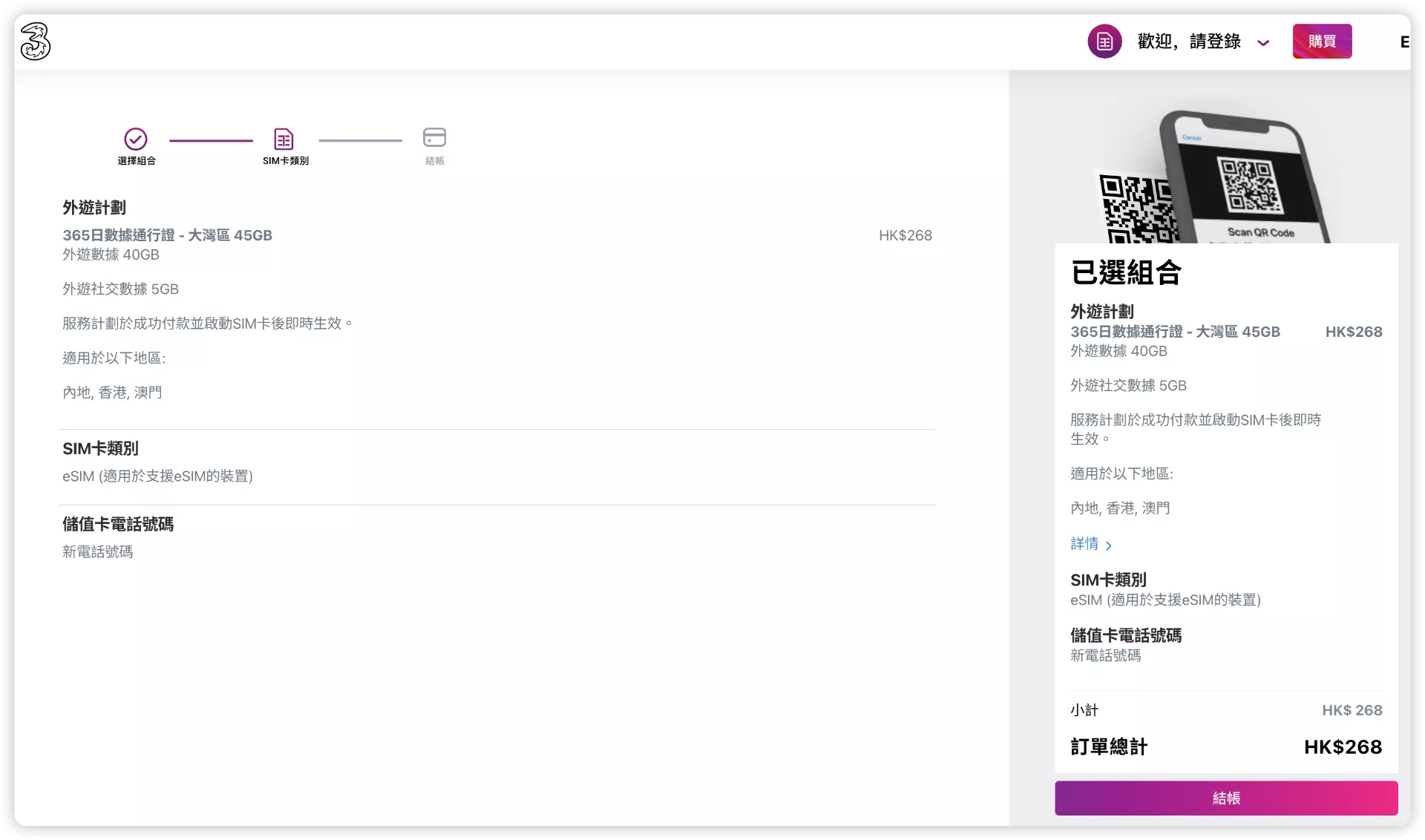
Task: Click 新電話號碼 in the sidebar summary
Action: click(1105, 655)
